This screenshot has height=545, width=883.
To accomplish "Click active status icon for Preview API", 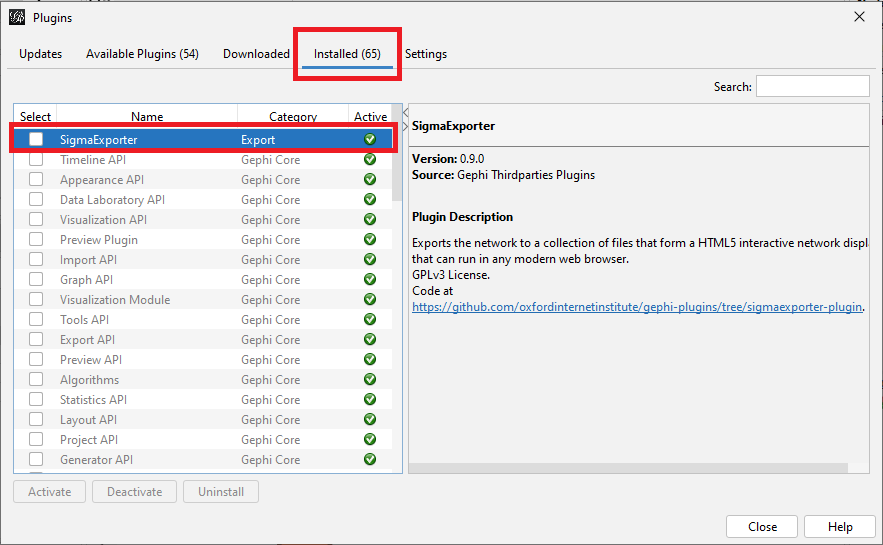I will (x=370, y=359).
